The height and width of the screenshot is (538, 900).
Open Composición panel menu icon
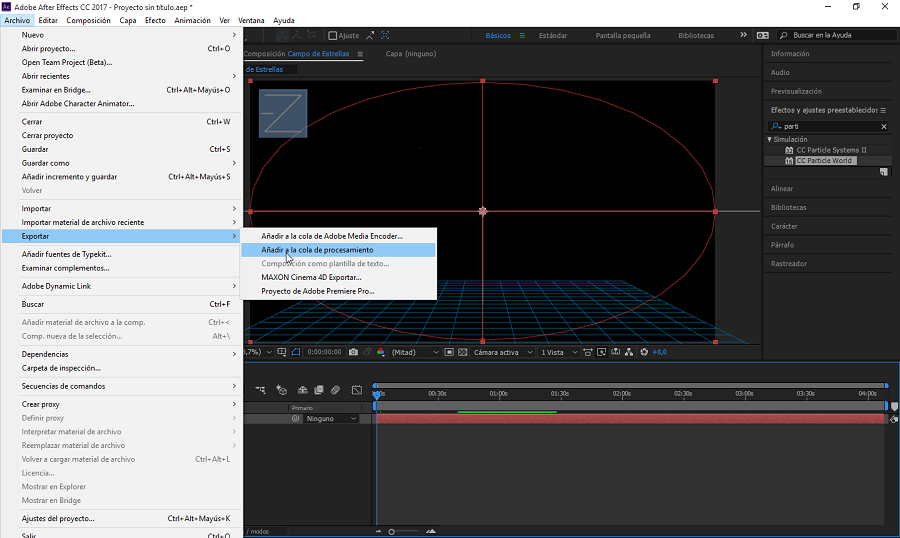pyautogui.click(x=360, y=54)
